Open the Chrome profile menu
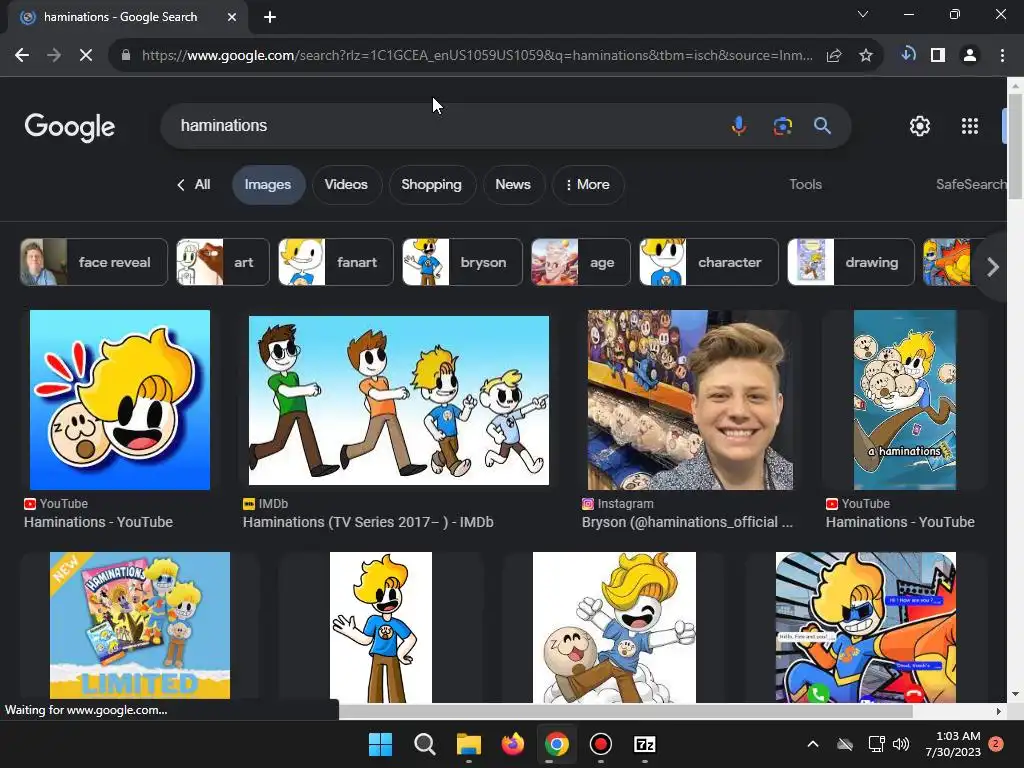This screenshot has height=768, width=1024. [x=970, y=56]
